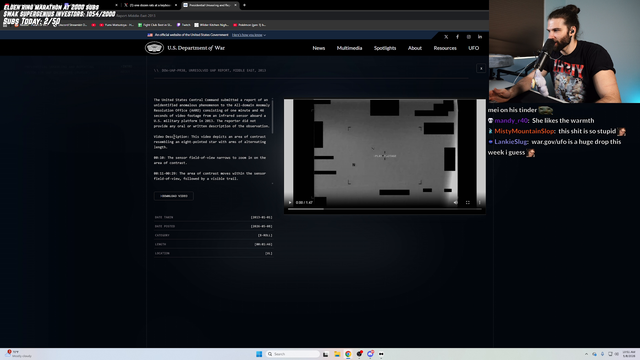Click the CATEGORY row value
Screen dimensions: 640x360
(265, 236)
